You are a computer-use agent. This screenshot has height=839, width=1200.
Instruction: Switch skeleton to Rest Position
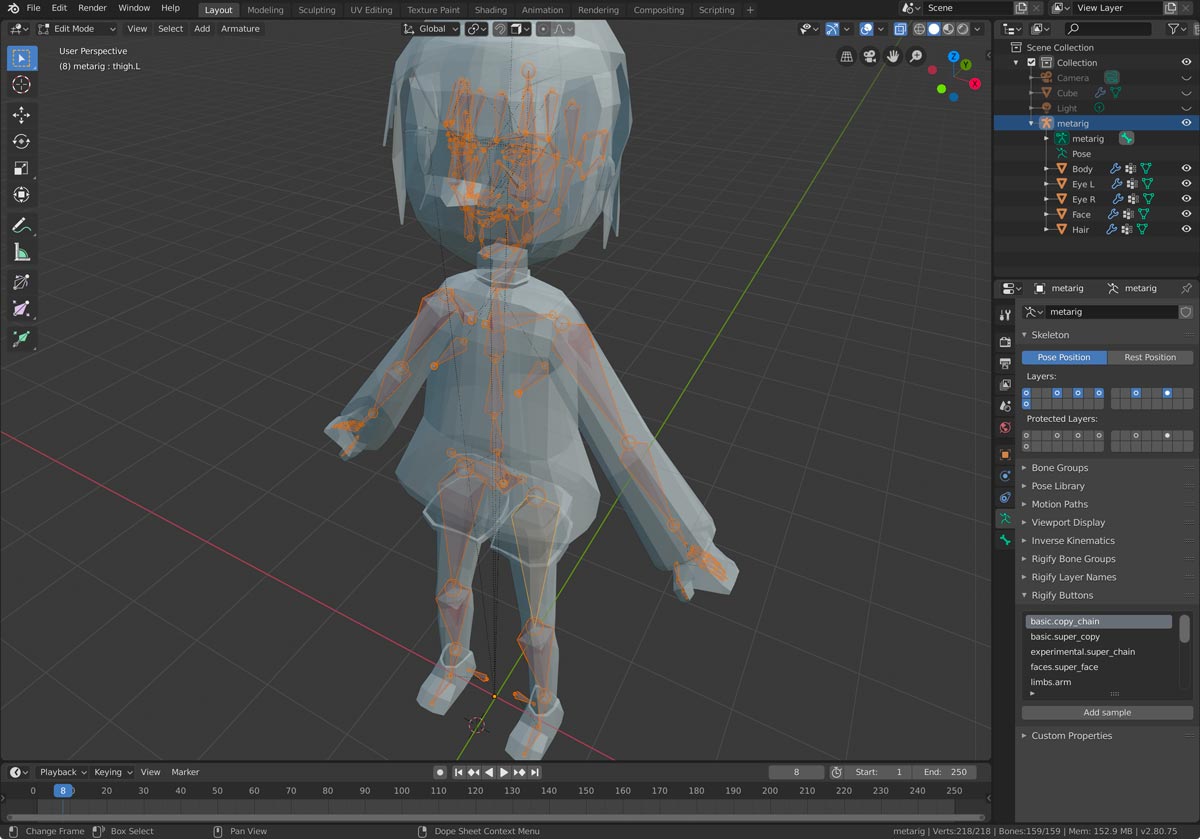tap(1149, 357)
